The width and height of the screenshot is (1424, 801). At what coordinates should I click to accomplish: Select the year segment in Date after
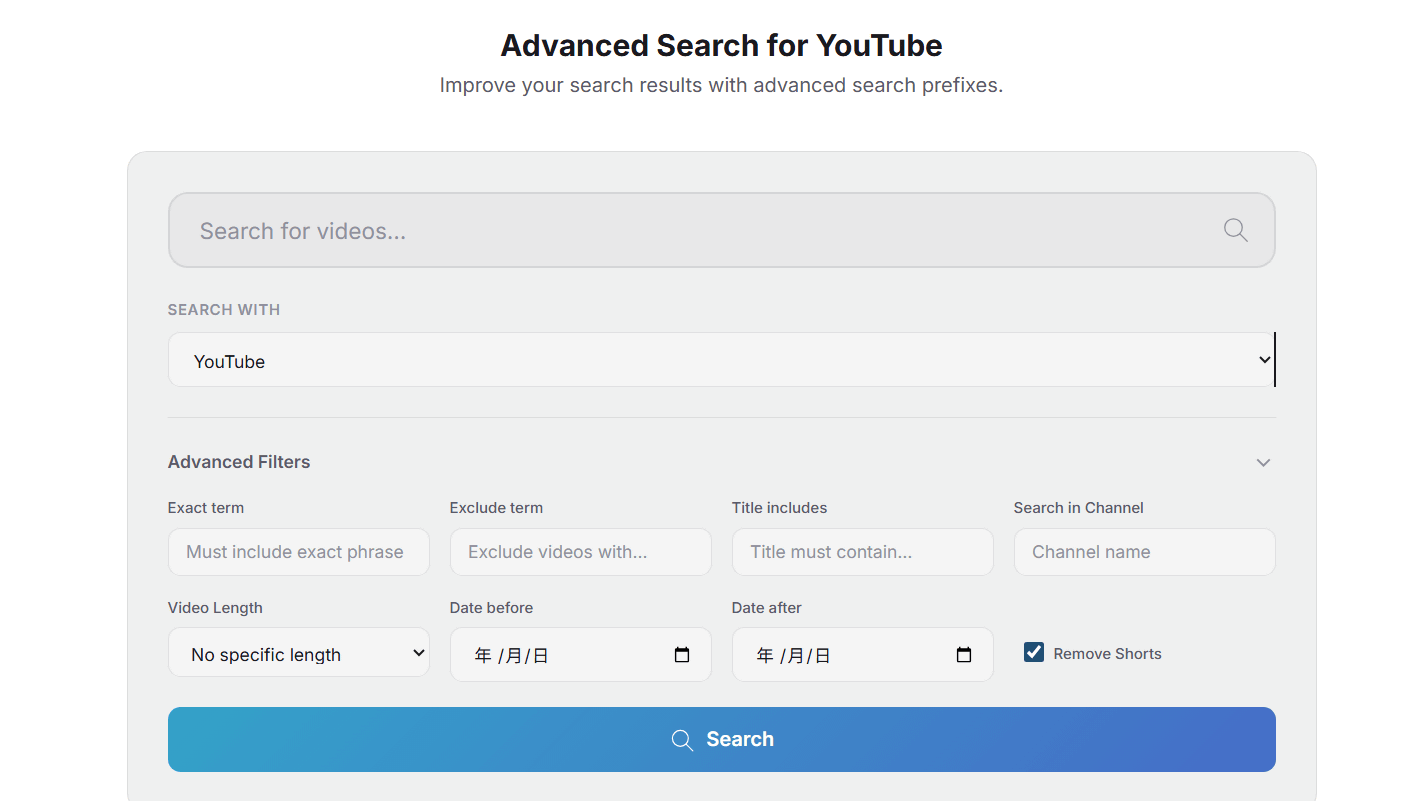point(765,656)
